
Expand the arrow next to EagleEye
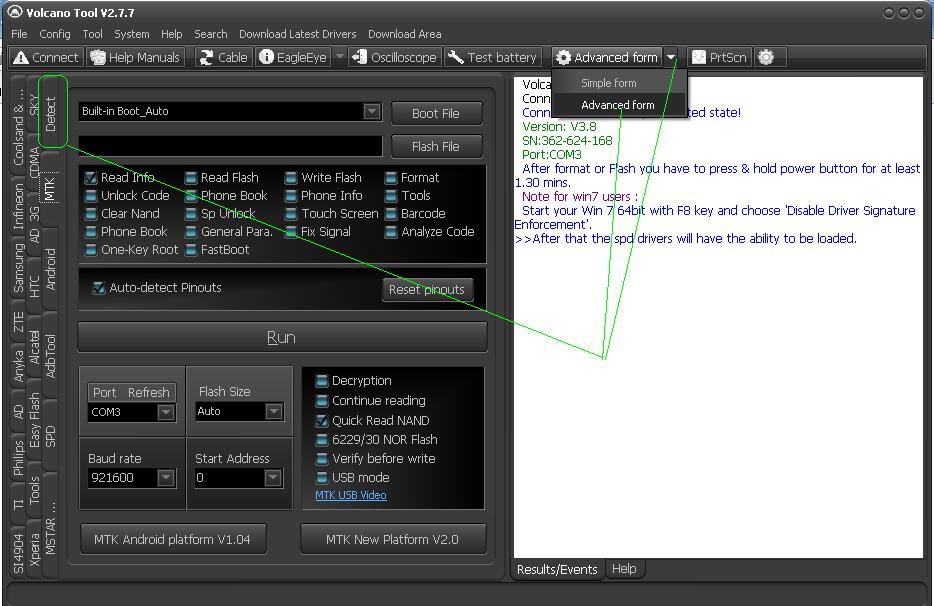coord(340,56)
